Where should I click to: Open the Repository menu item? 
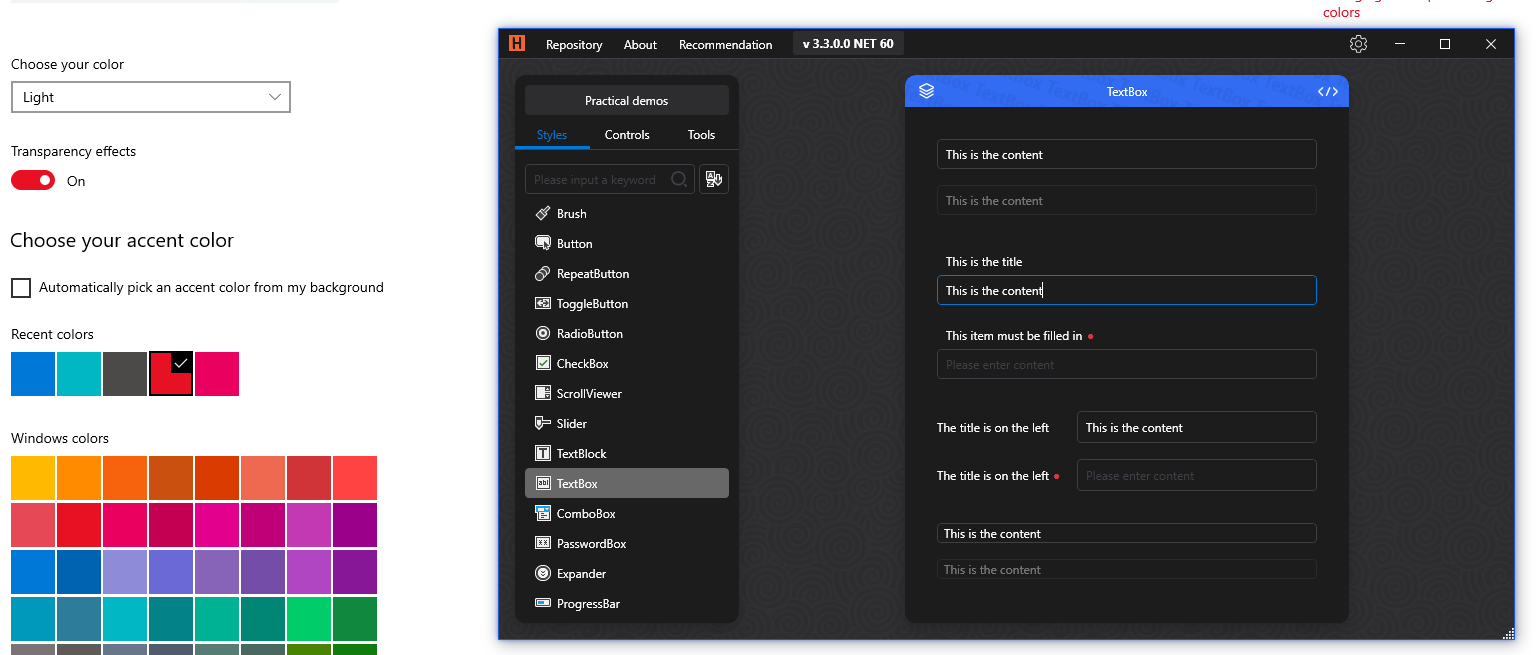coord(573,44)
